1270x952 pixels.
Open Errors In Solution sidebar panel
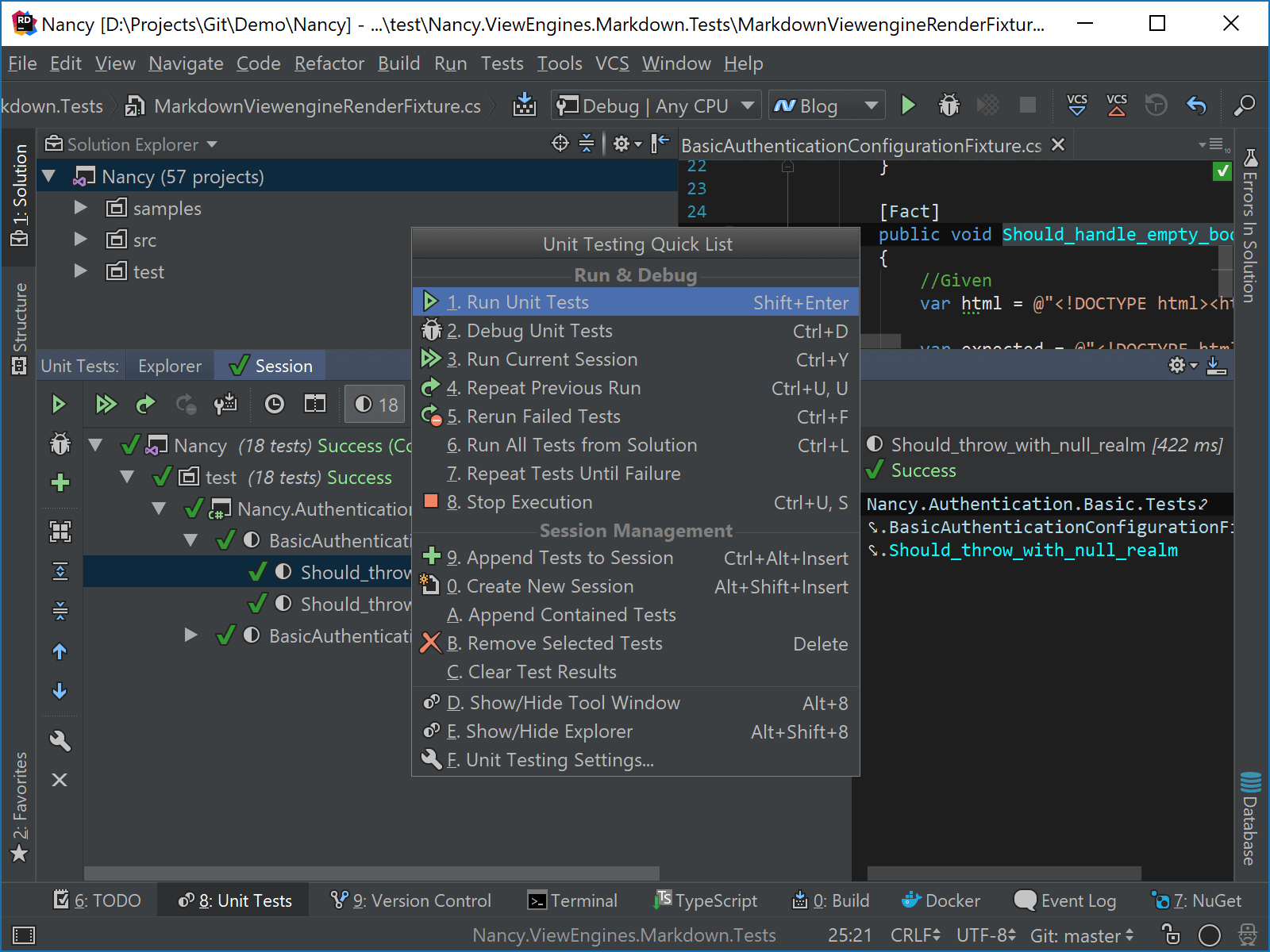[1250, 226]
